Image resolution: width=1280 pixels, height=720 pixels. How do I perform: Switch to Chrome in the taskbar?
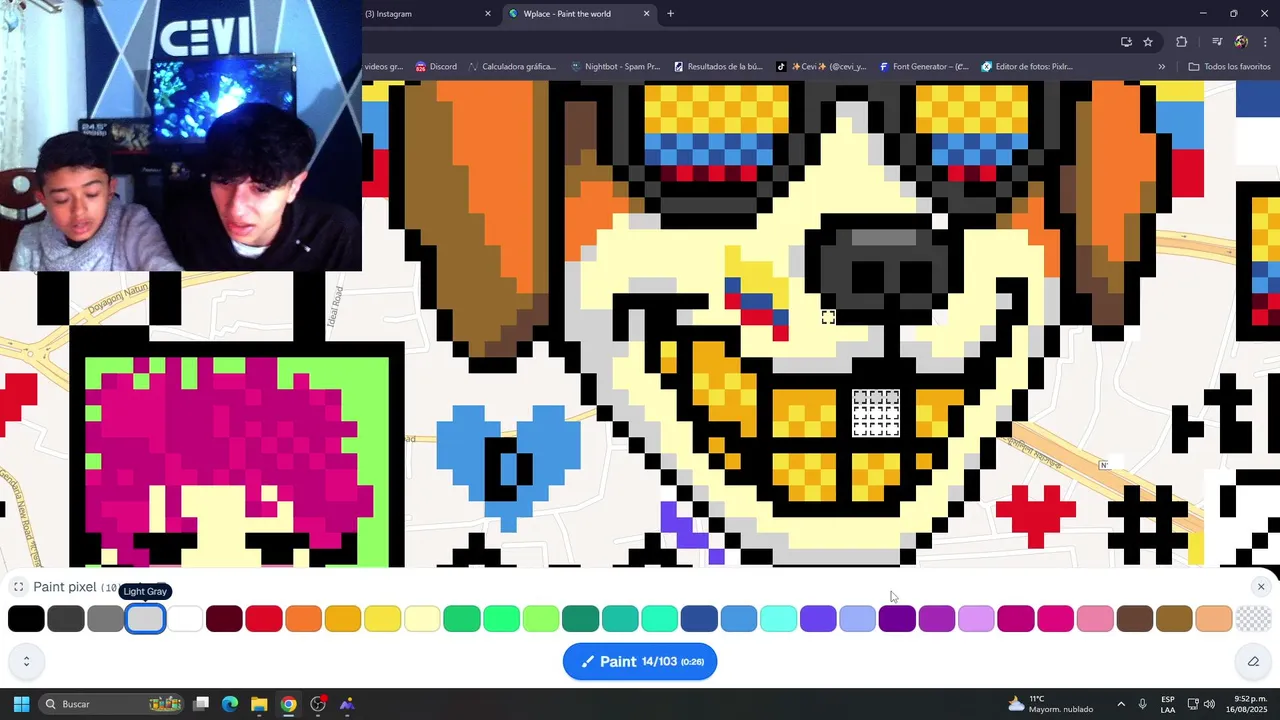pyautogui.click(x=288, y=704)
